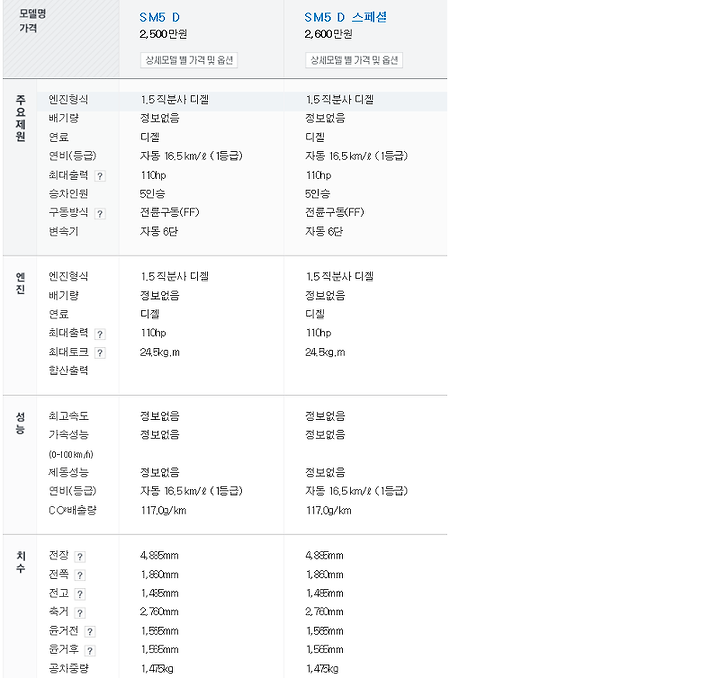The height and width of the screenshot is (678, 720).
Task: Click SM5 D 스페셜's 공차중량 value
Action: tap(322, 669)
